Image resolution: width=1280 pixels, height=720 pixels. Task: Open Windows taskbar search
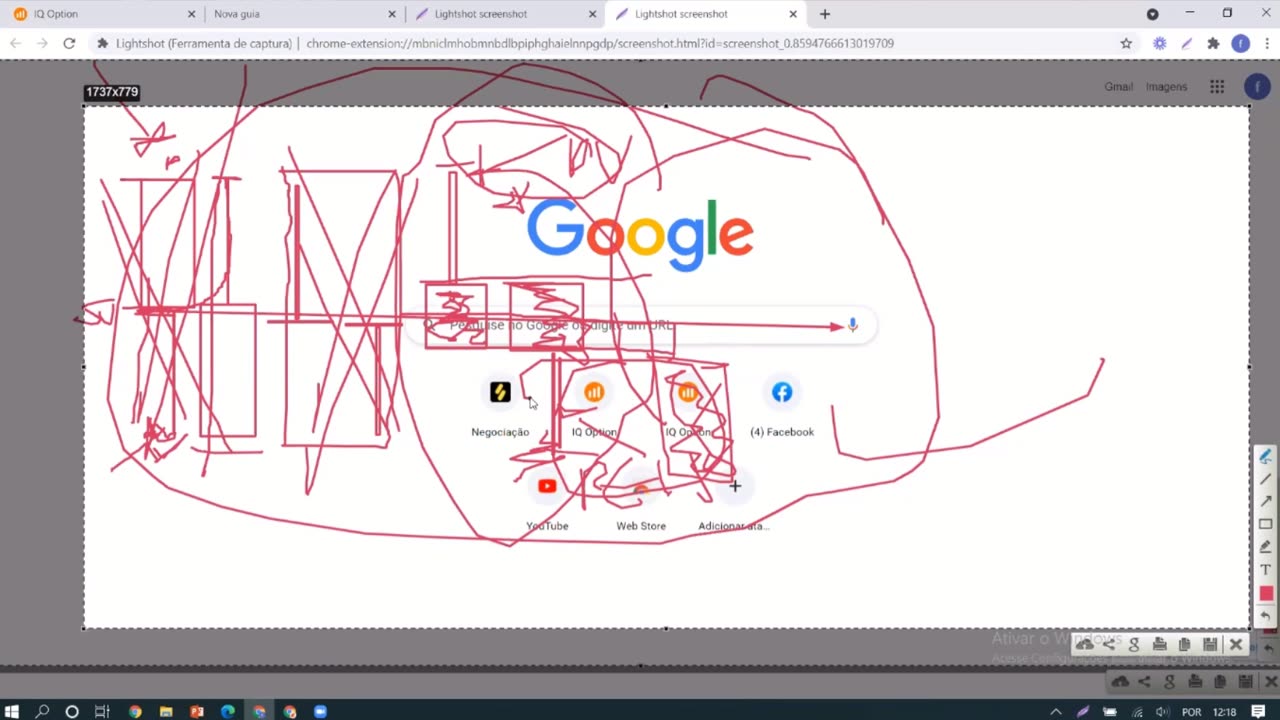(x=42, y=711)
